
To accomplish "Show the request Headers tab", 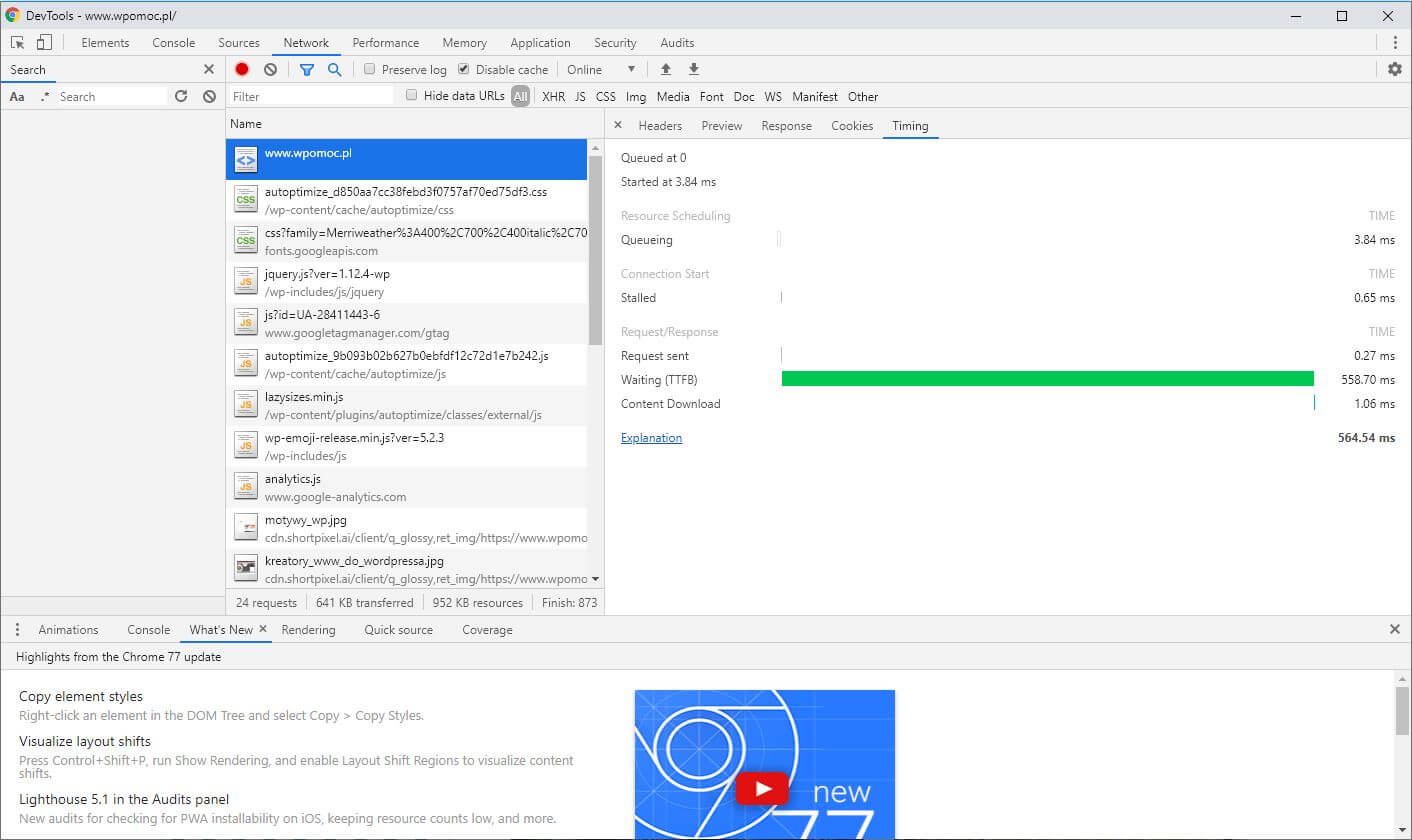I will 660,126.
